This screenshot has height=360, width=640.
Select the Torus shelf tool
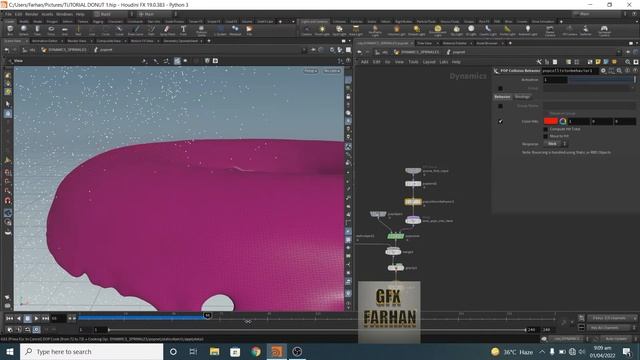51,30
